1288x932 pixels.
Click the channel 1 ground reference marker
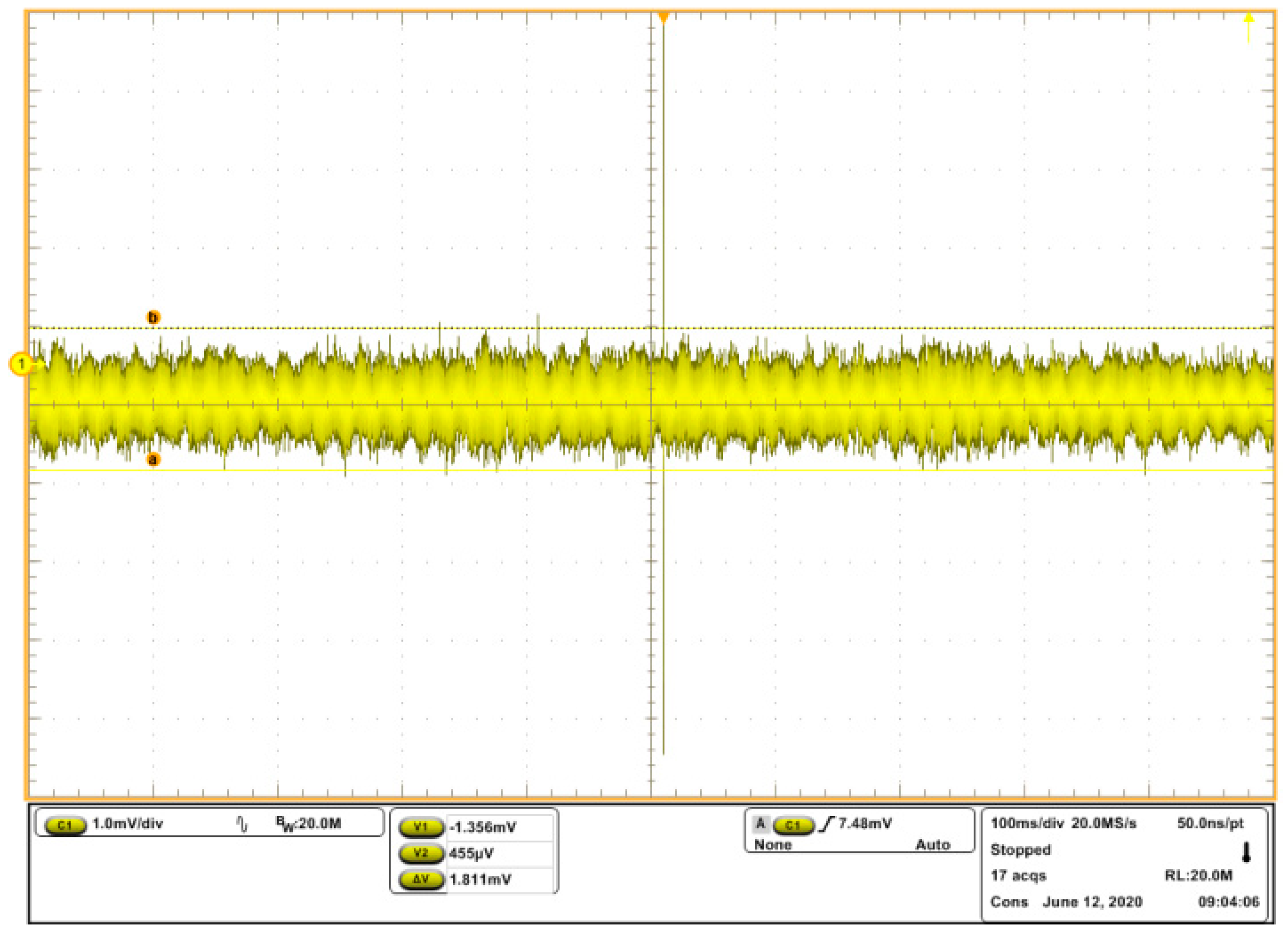[x=22, y=363]
